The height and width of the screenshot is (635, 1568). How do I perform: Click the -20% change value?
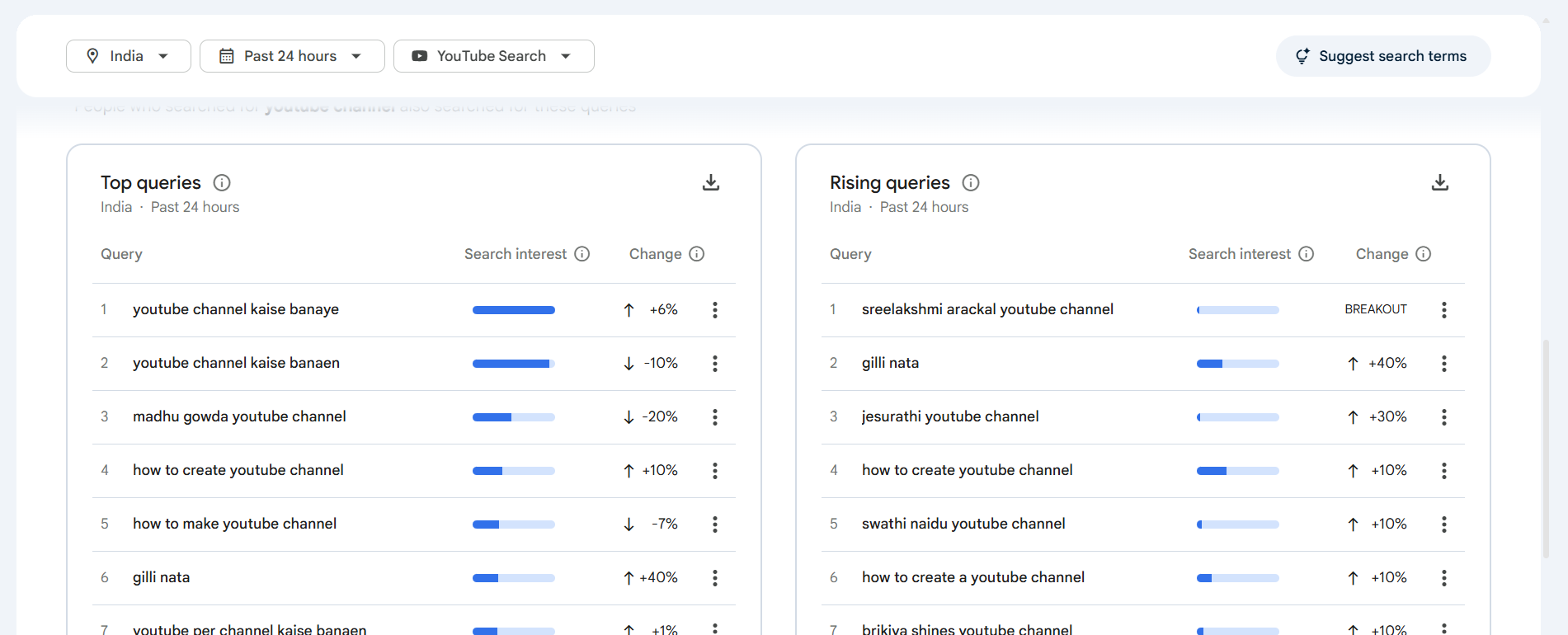[661, 416]
